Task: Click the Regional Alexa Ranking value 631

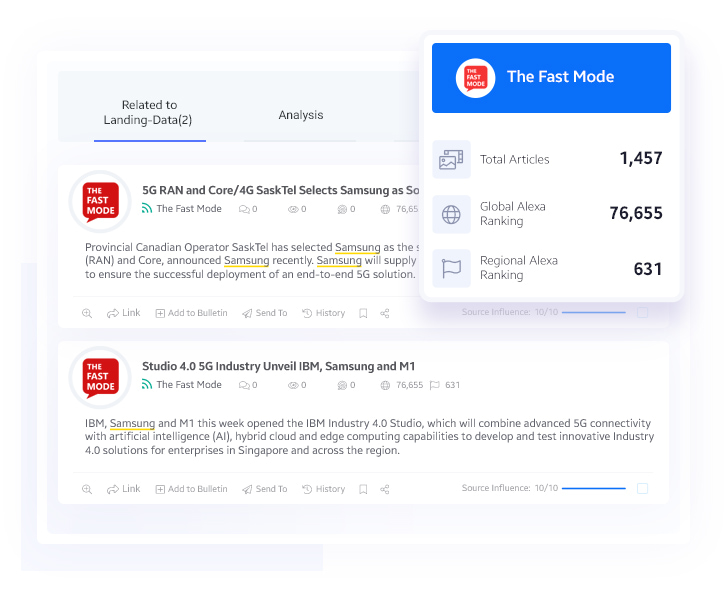Action: (x=648, y=269)
